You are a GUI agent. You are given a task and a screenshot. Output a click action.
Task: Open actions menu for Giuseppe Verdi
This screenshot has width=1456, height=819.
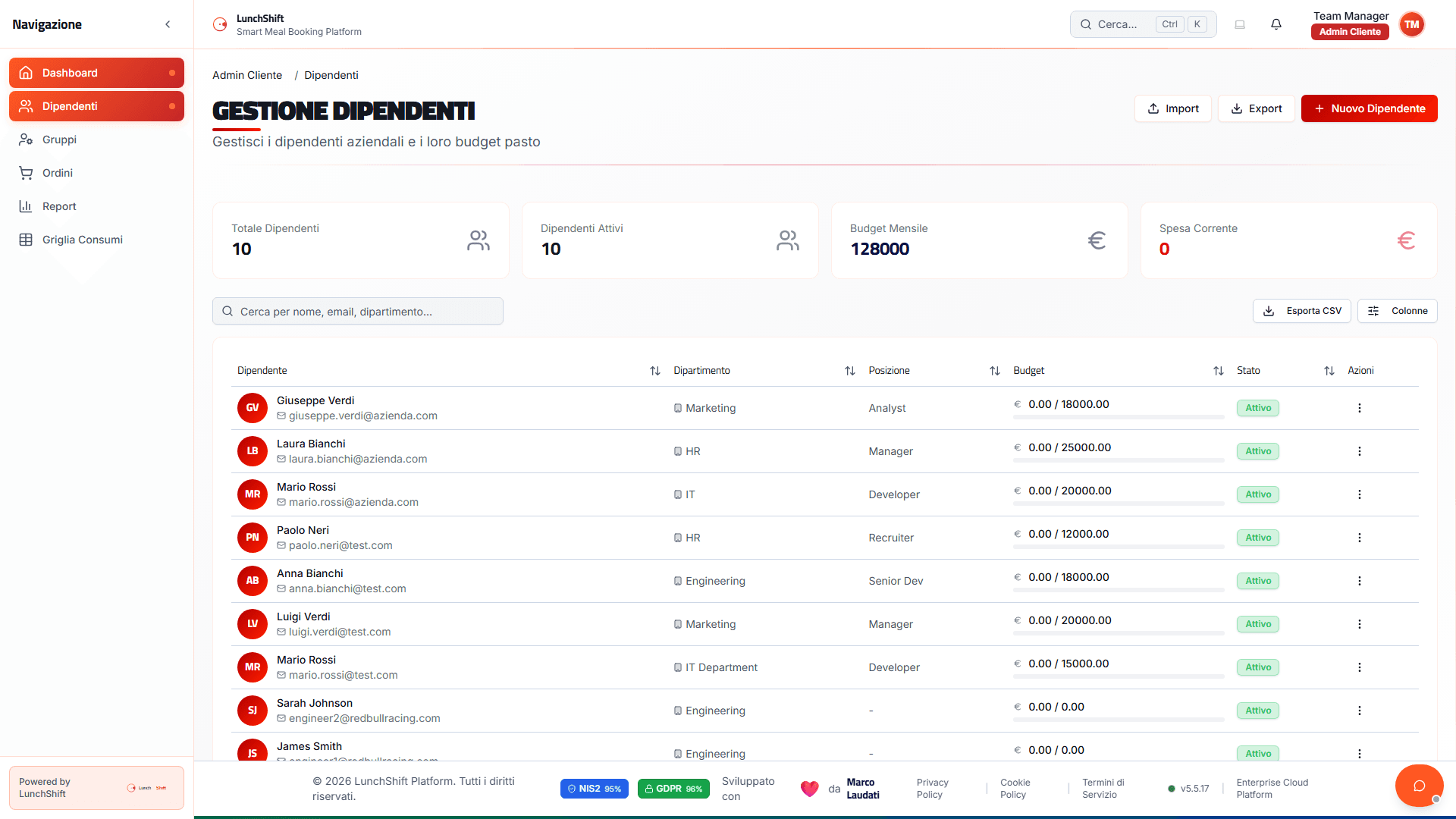tap(1359, 408)
